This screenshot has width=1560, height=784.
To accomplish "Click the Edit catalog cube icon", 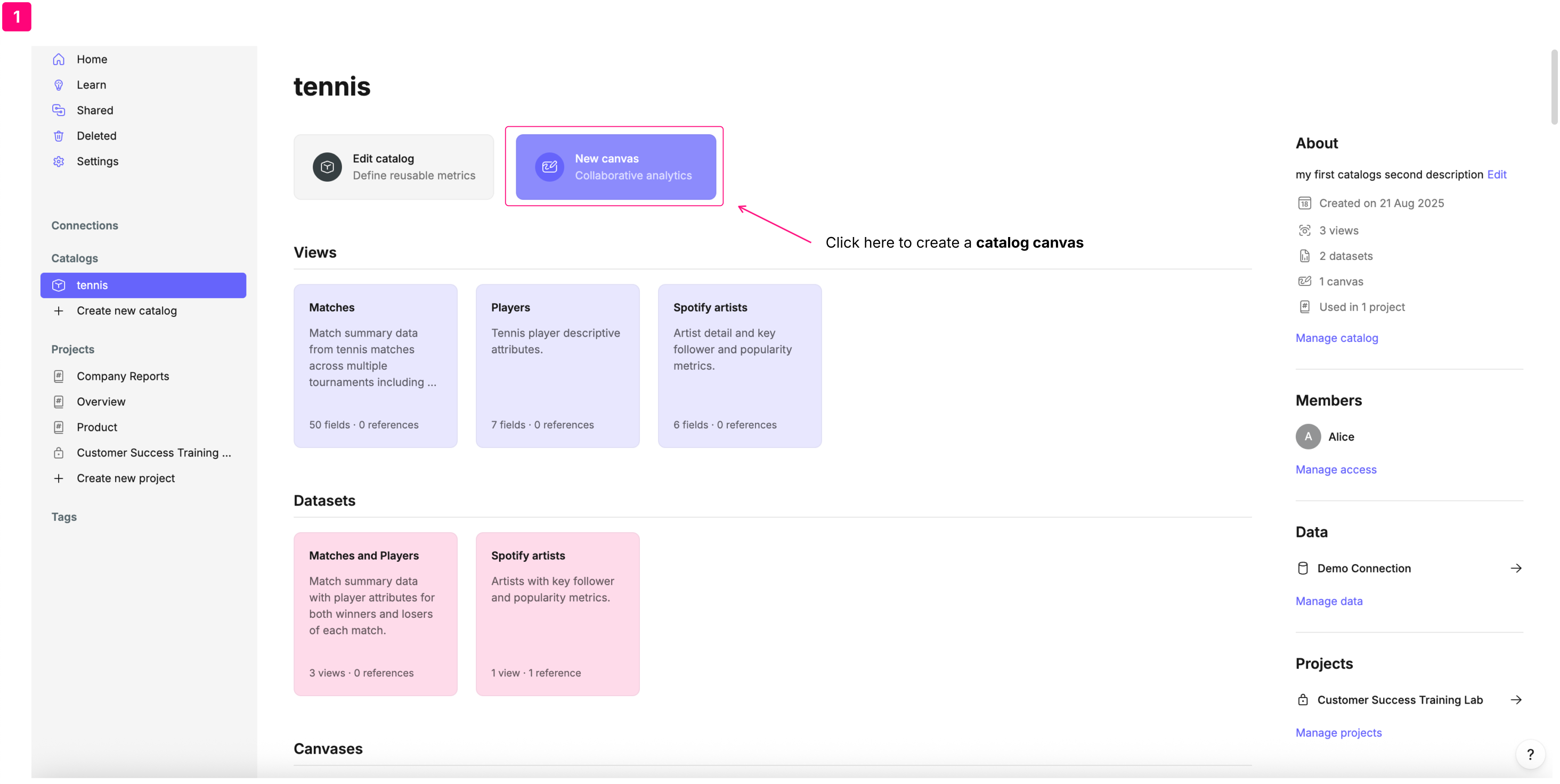I will pos(327,167).
